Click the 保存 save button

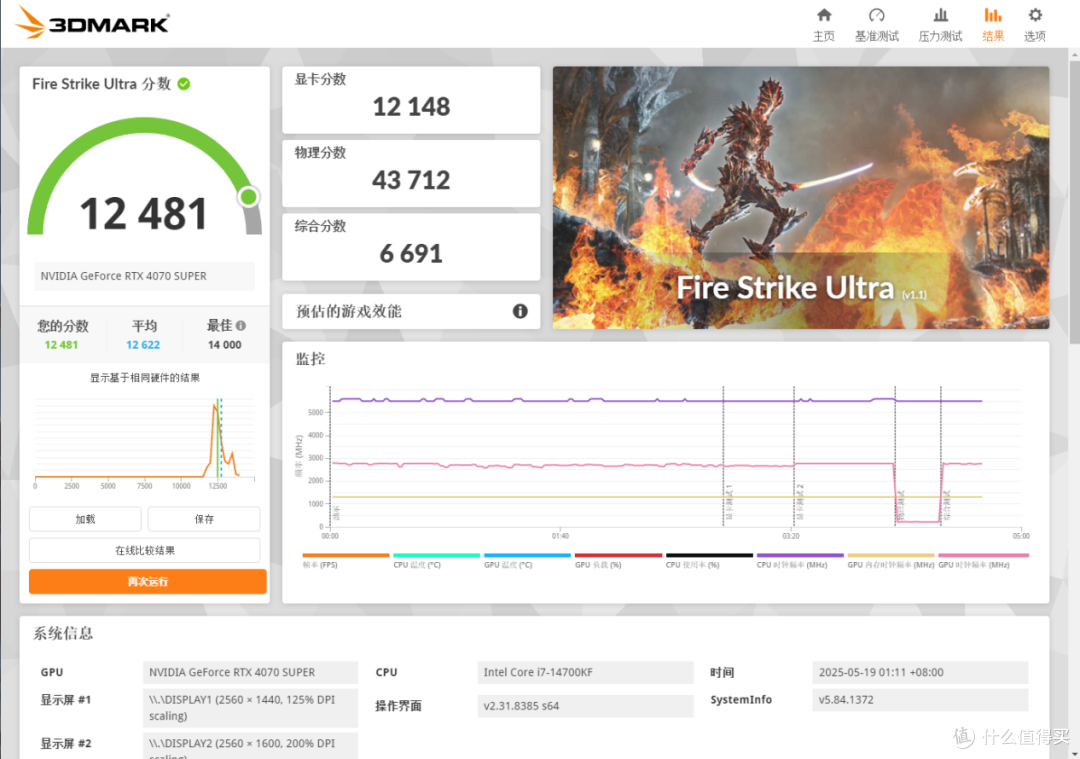click(204, 519)
